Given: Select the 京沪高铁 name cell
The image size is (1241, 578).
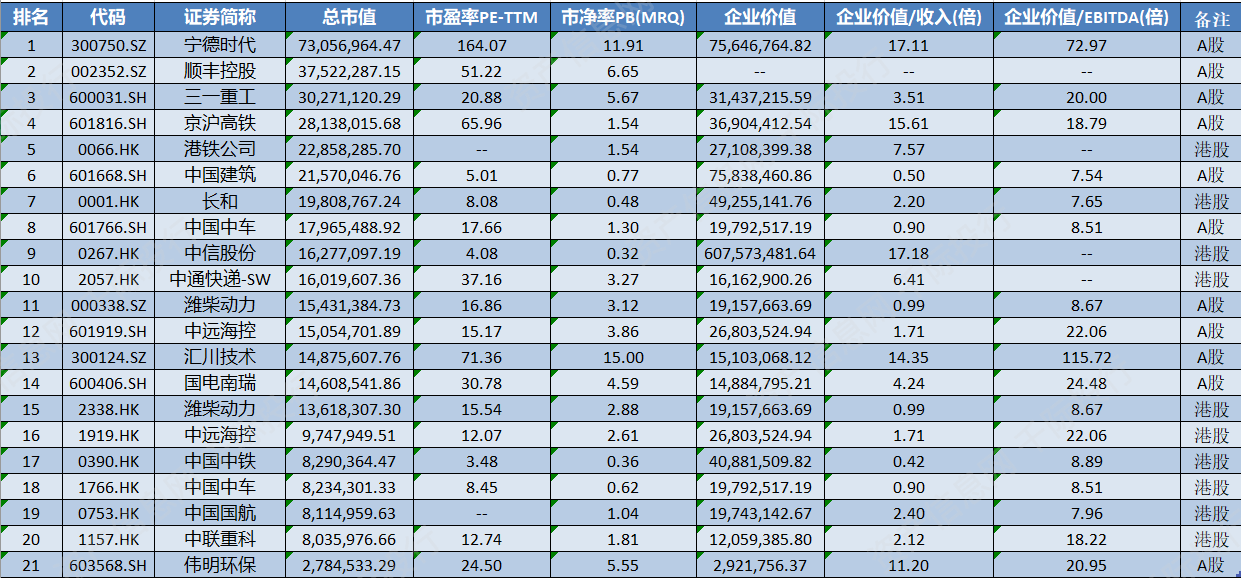Looking at the screenshot, I should pos(220,123).
